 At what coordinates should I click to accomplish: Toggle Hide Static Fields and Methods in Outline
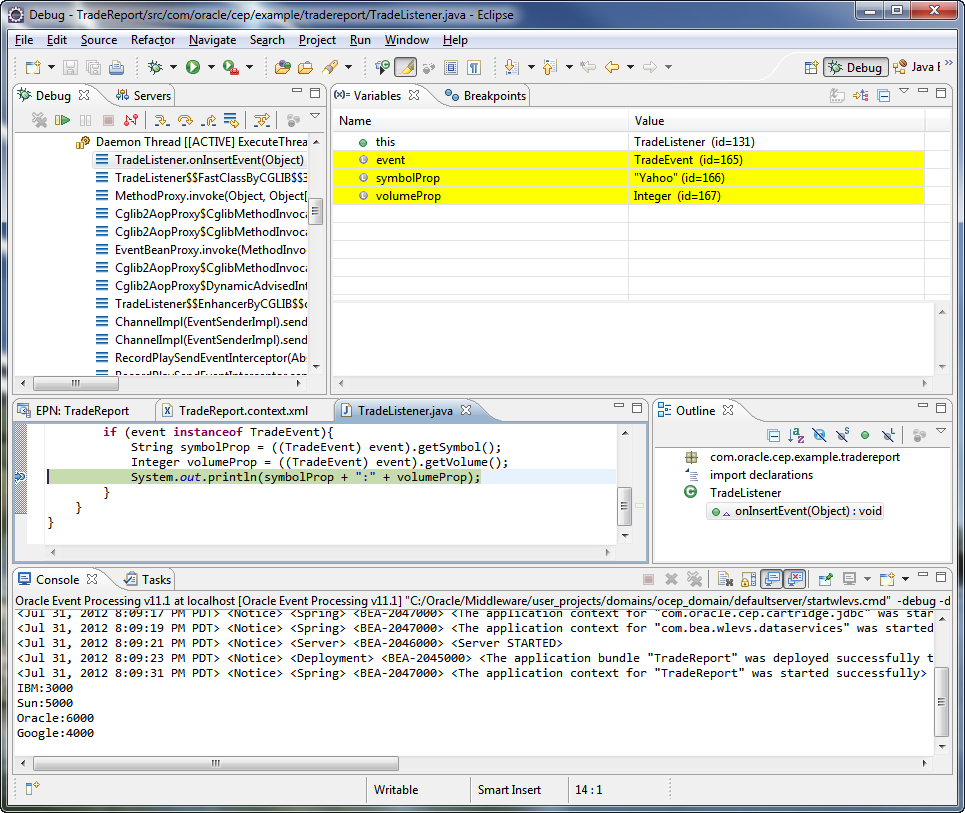842,436
